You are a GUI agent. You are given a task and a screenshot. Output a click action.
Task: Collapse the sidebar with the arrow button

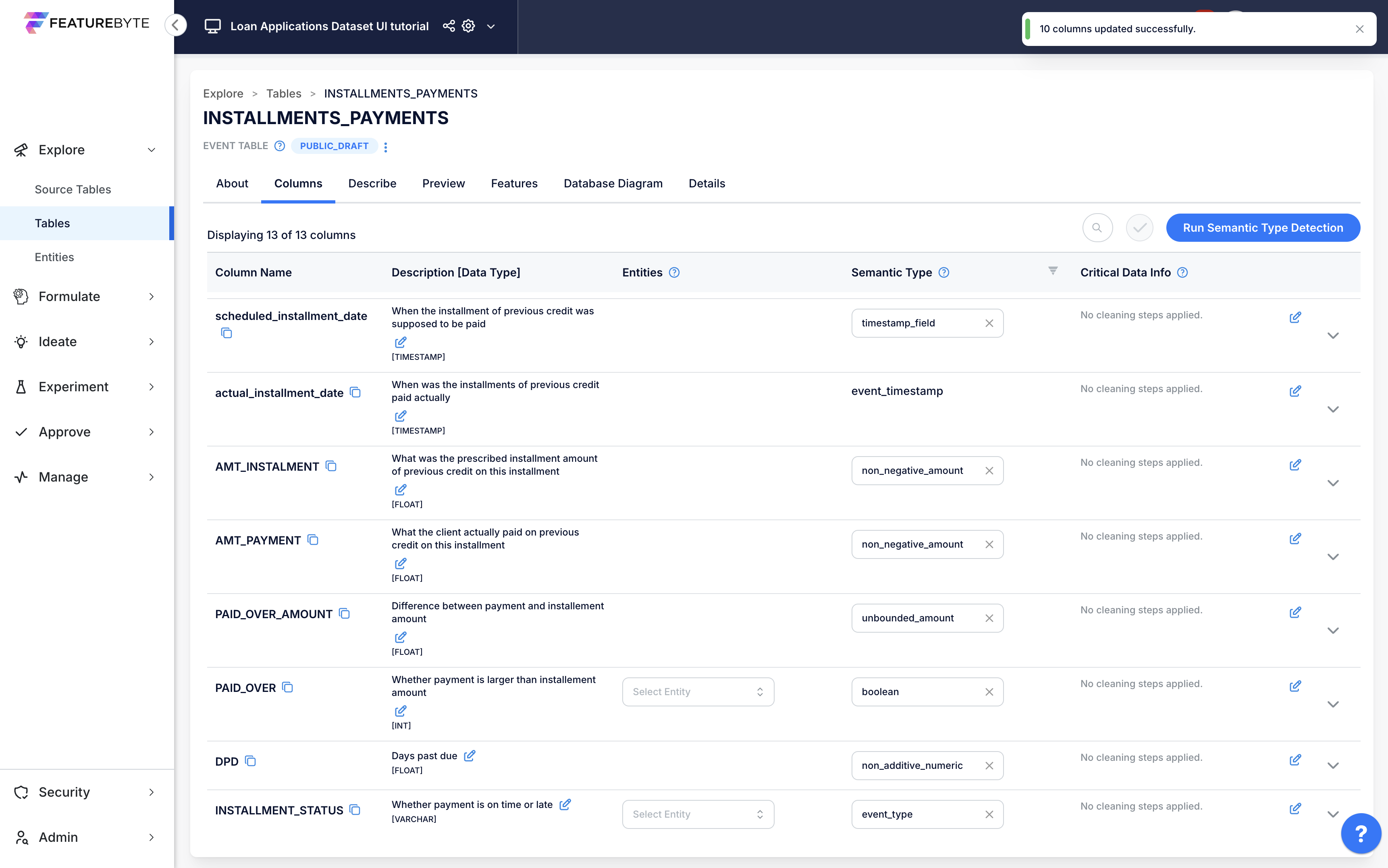tap(176, 25)
